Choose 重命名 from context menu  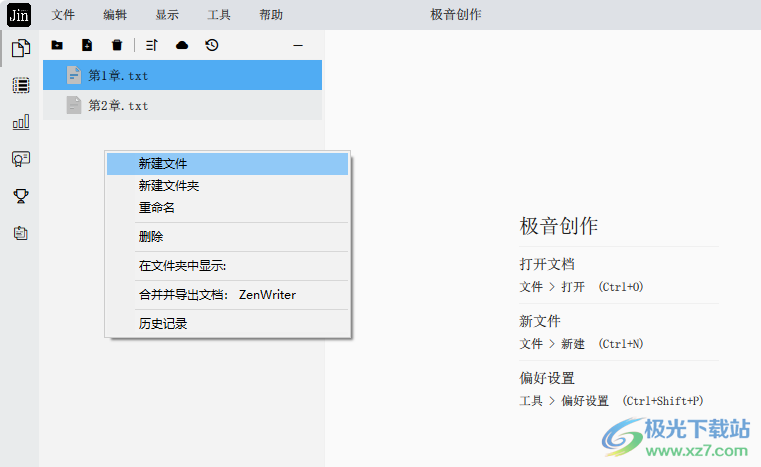(228, 208)
